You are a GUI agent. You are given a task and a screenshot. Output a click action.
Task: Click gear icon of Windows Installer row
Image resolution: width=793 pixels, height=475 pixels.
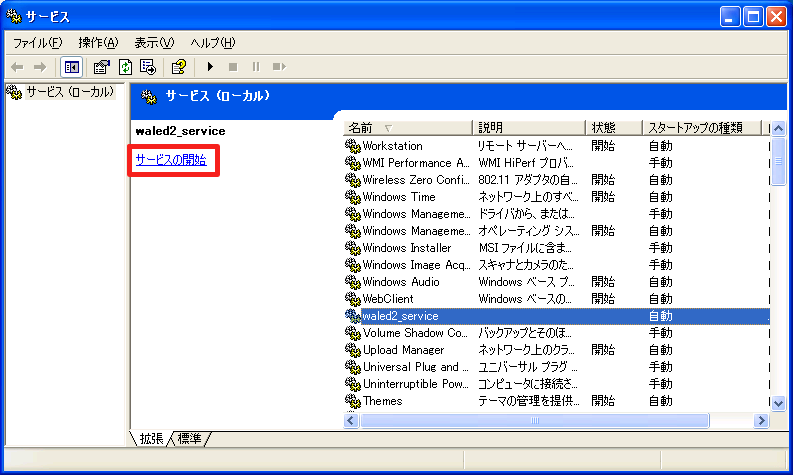(x=353, y=248)
